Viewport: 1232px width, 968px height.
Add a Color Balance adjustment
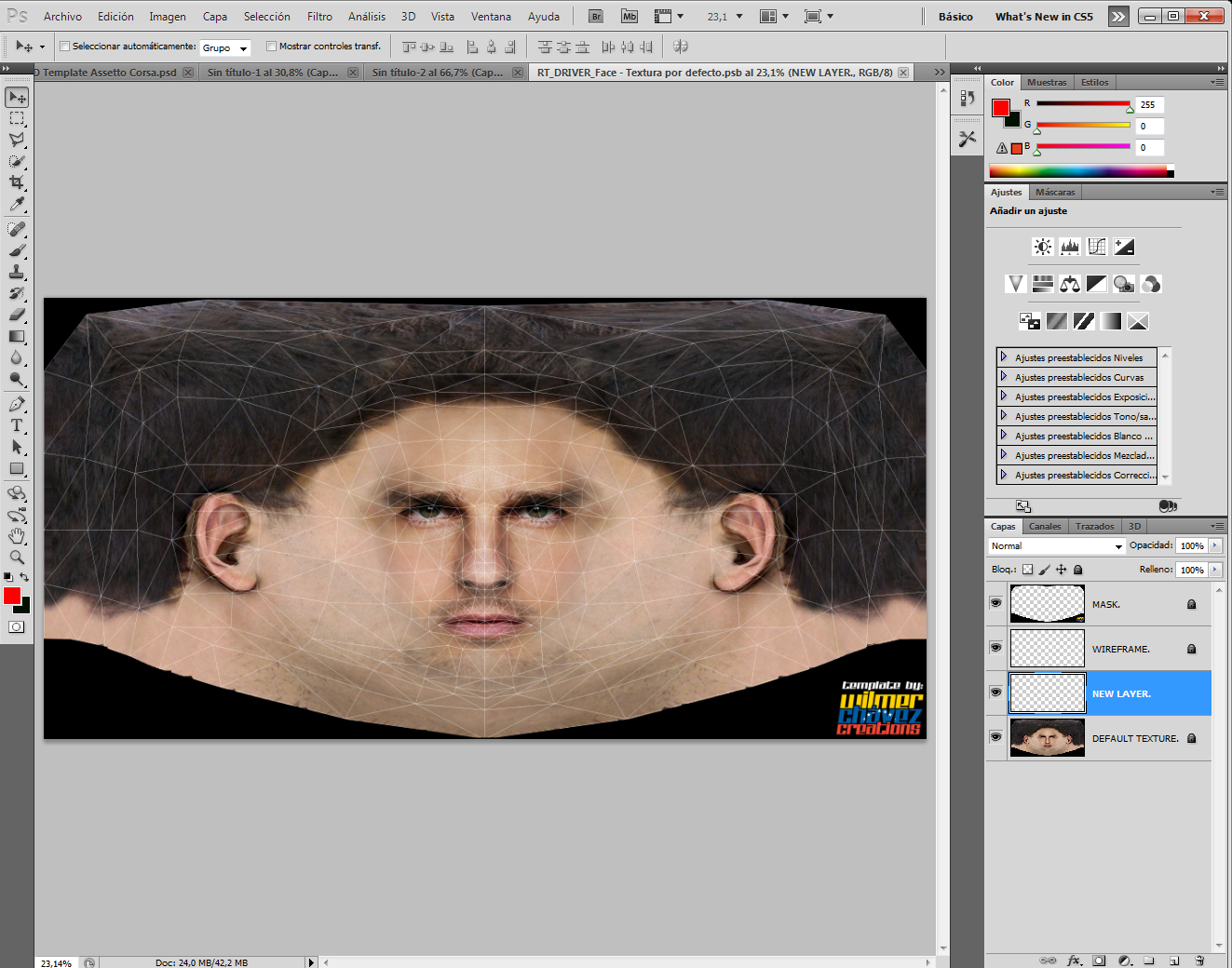click(x=1070, y=284)
